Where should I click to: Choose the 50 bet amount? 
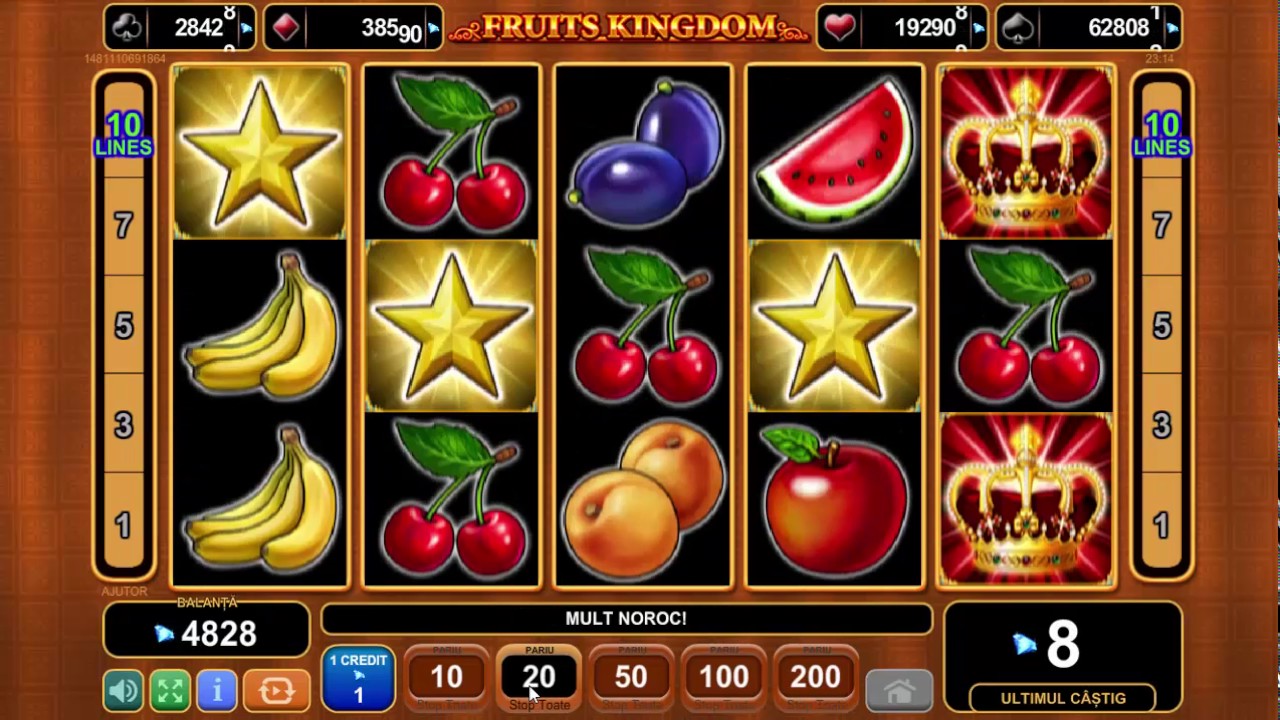(x=631, y=679)
